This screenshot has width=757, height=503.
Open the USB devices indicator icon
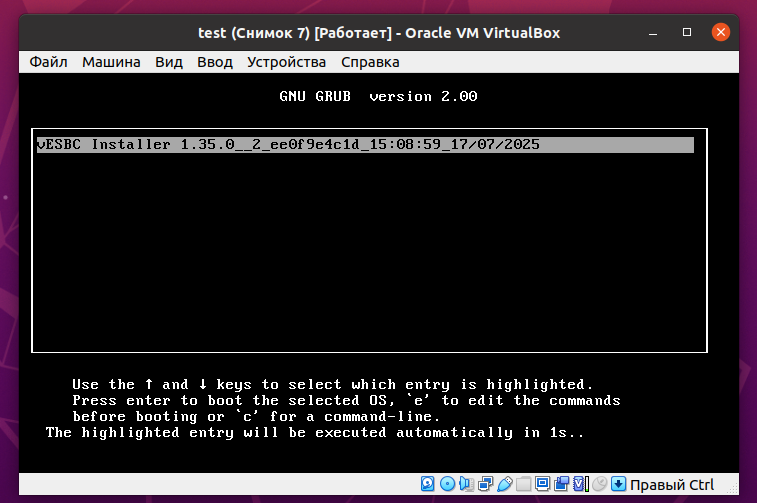click(x=504, y=484)
